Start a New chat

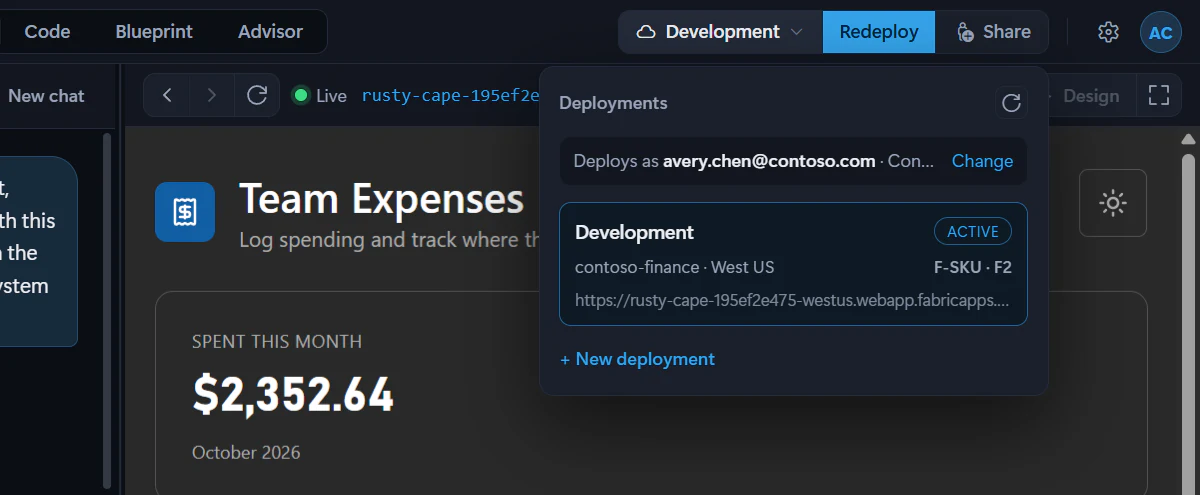(x=46, y=96)
